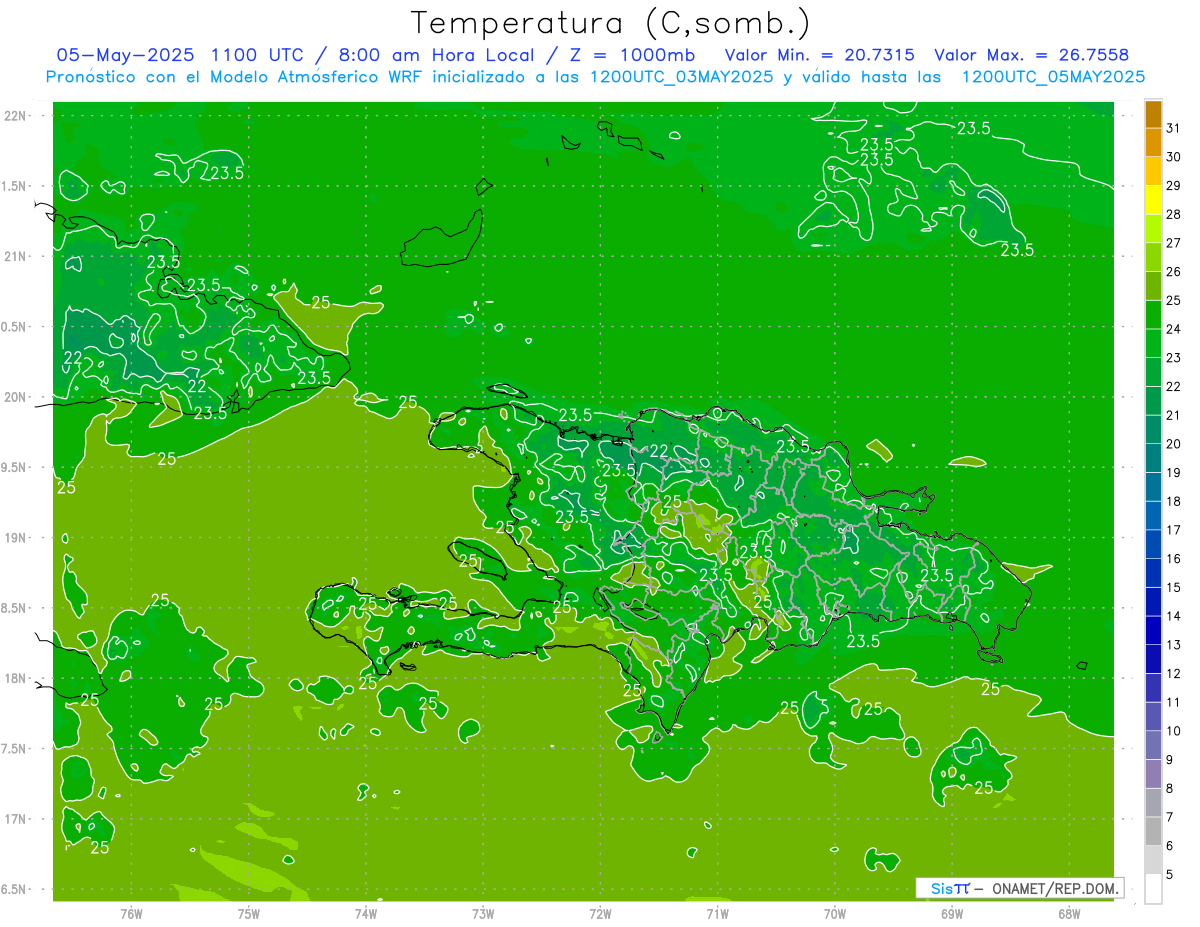Image resolution: width=1200 pixels, height=927 pixels.
Task: Click the dark blue swatch between 12 and 13
Action: pos(1153,659)
